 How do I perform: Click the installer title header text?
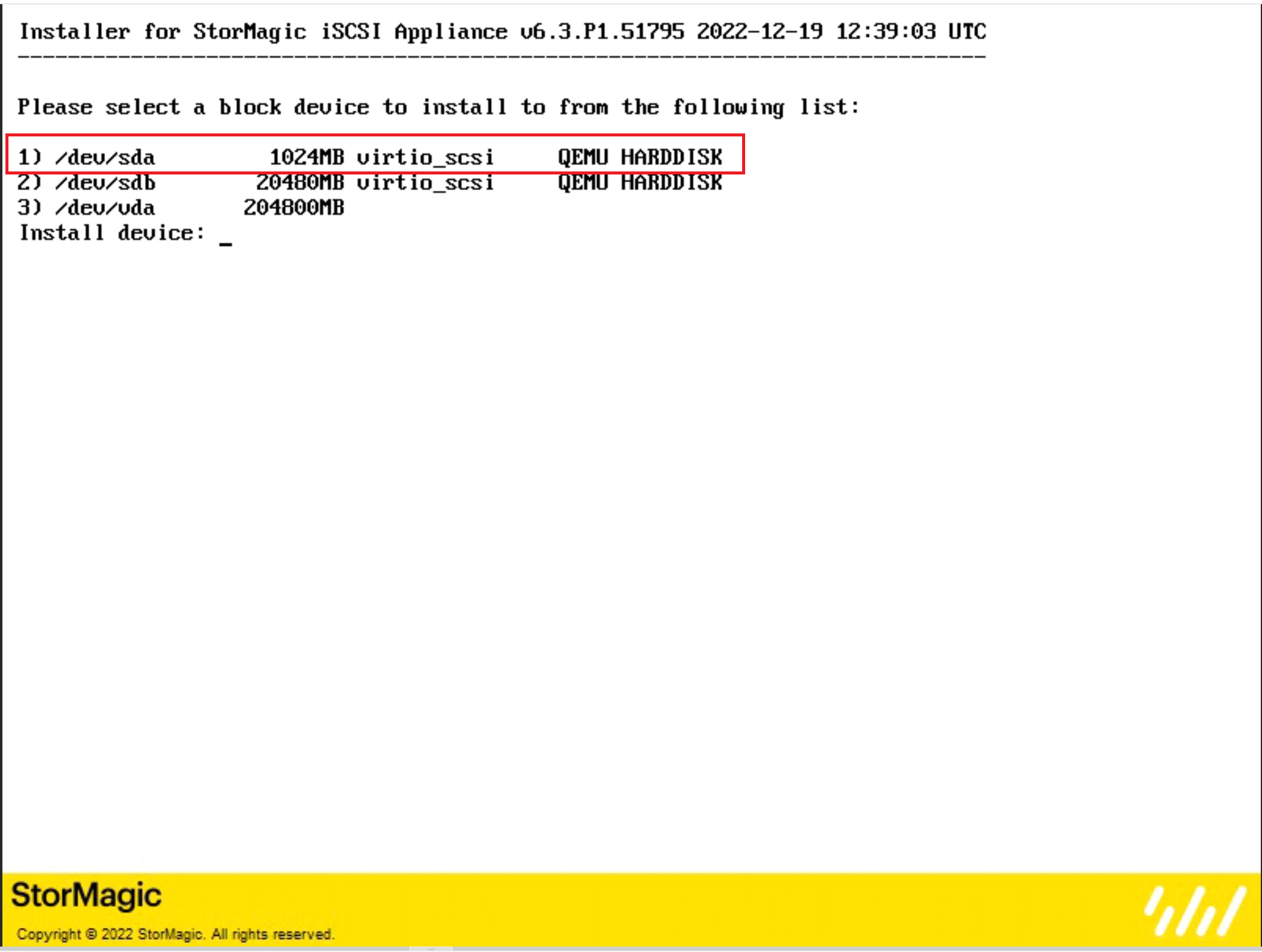(x=503, y=31)
